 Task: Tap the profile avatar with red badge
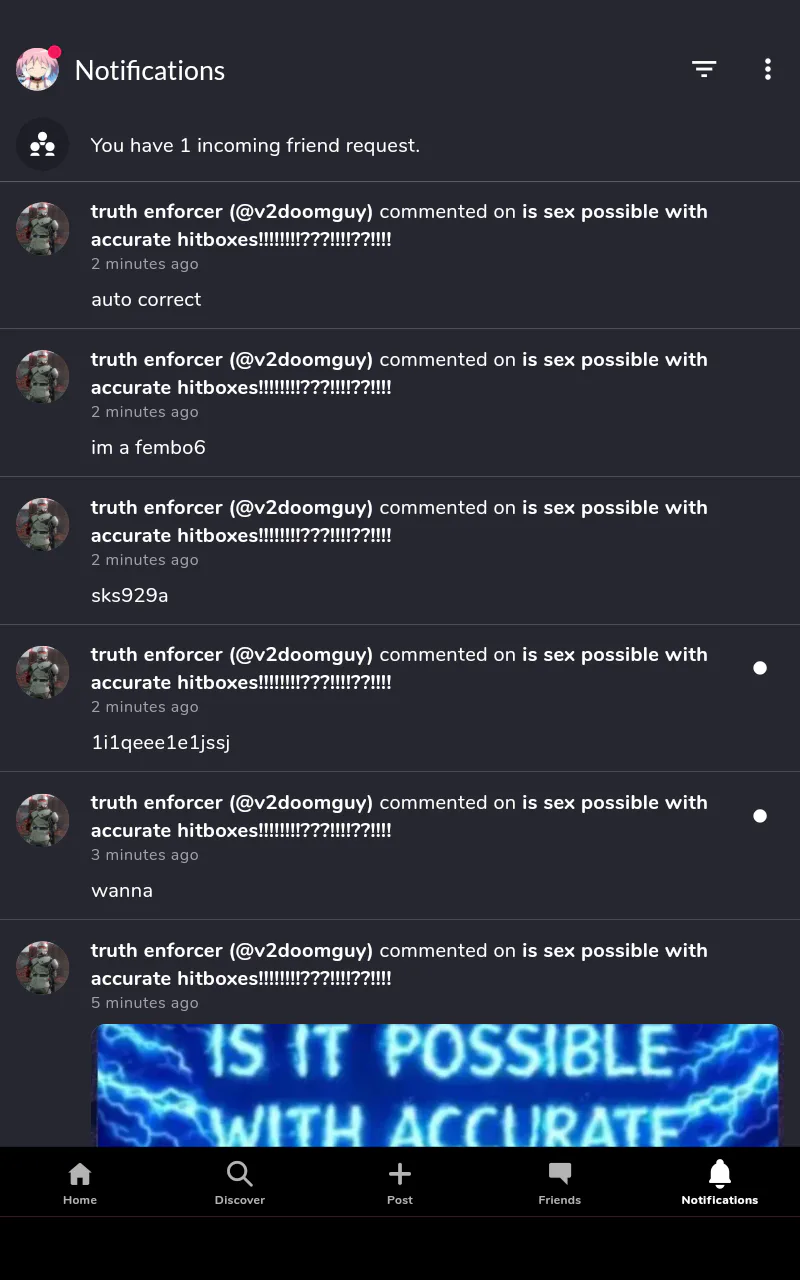point(38,69)
